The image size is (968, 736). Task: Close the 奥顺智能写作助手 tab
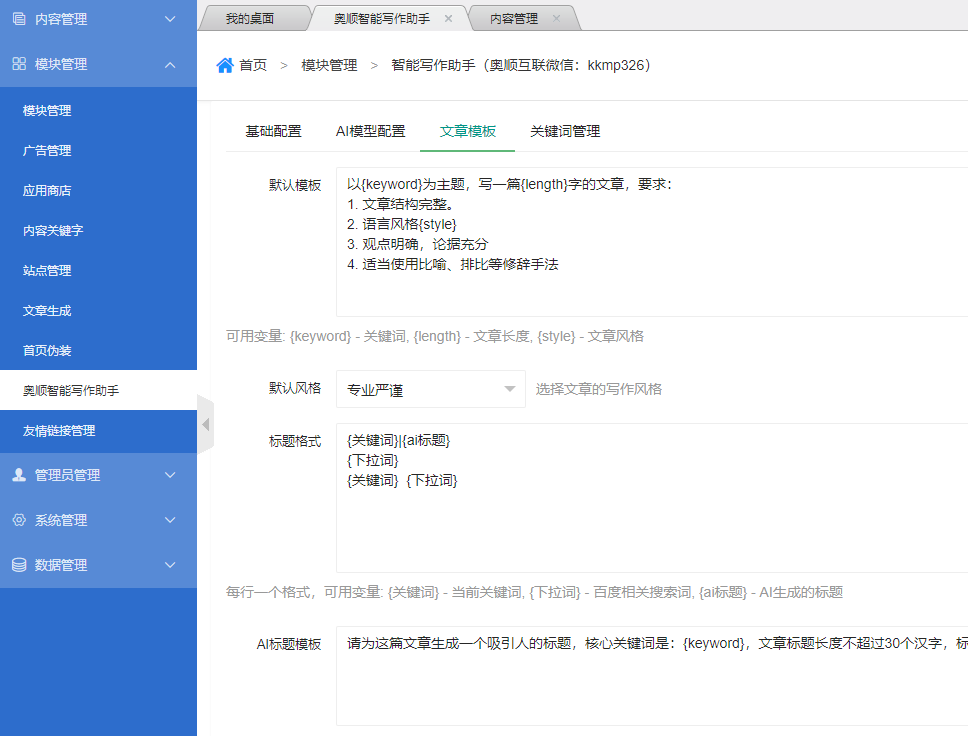(x=448, y=19)
